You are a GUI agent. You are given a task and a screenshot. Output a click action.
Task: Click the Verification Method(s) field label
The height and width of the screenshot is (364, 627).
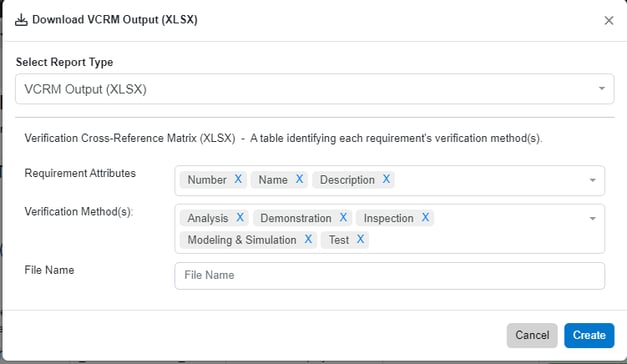tap(79, 212)
